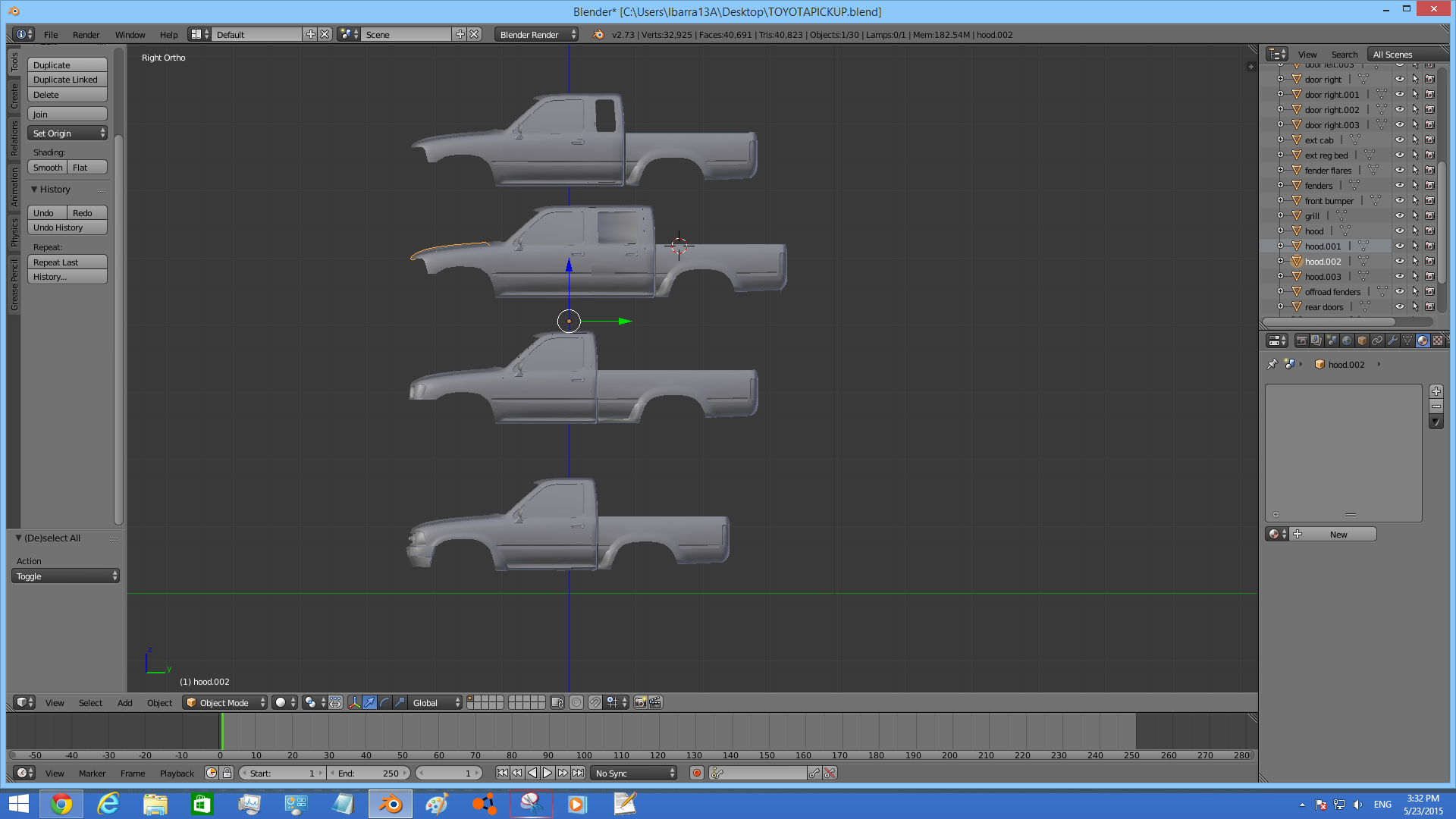Toggle visibility of hood.003 in outliner
The height and width of the screenshot is (819, 1456).
click(1400, 277)
